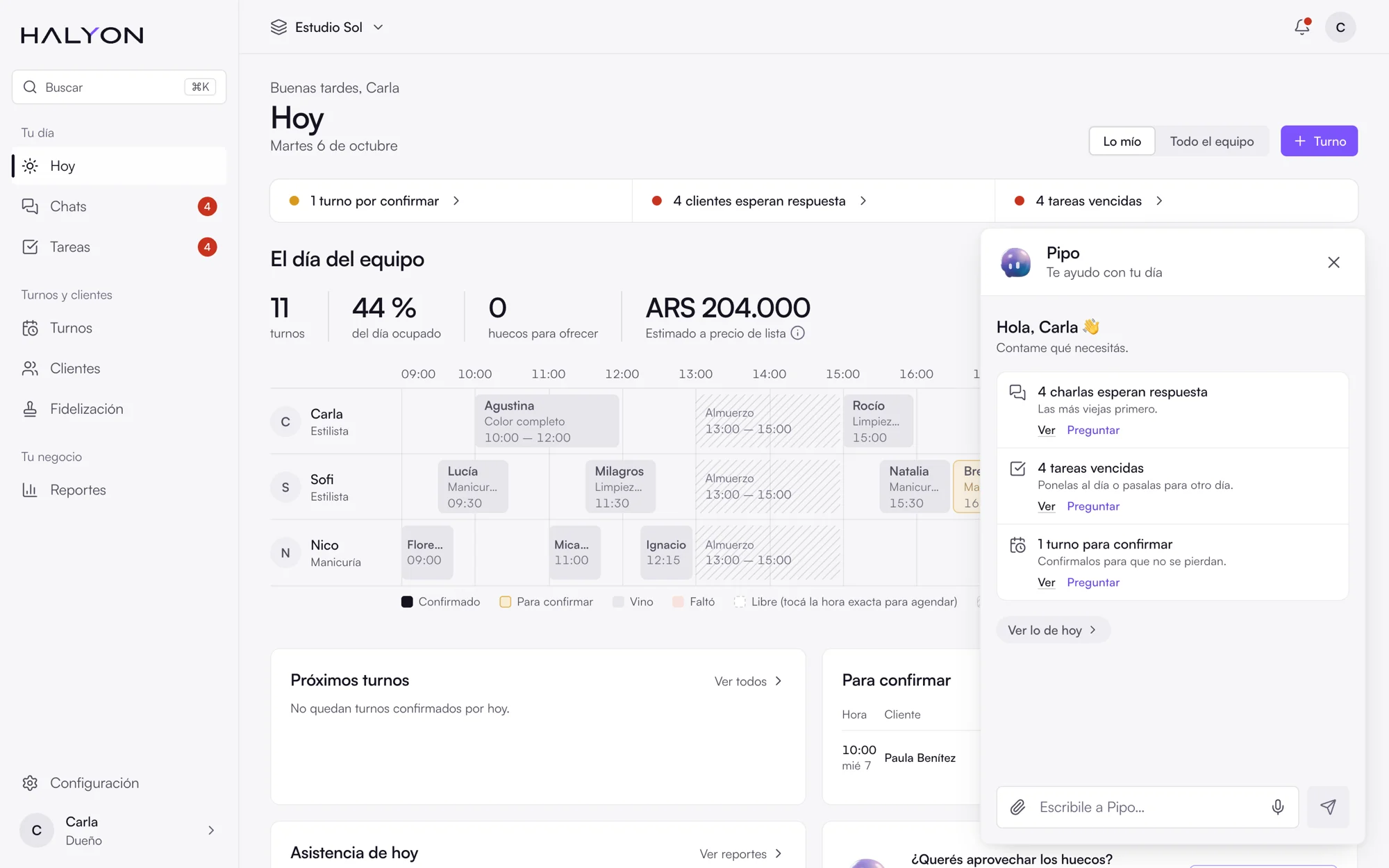Activate the microphone in Pipo input
This screenshot has height=868, width=1389.
tap(1277, 807)
